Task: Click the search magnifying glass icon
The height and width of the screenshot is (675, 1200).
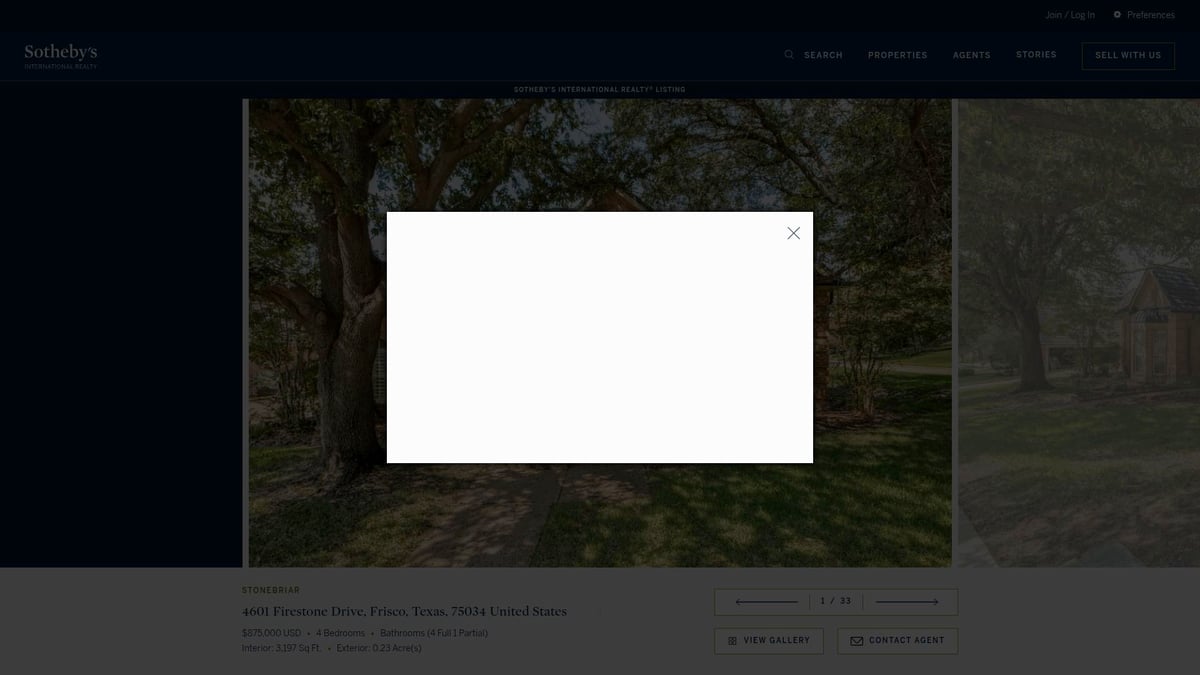Action: (x=789, y=55)
